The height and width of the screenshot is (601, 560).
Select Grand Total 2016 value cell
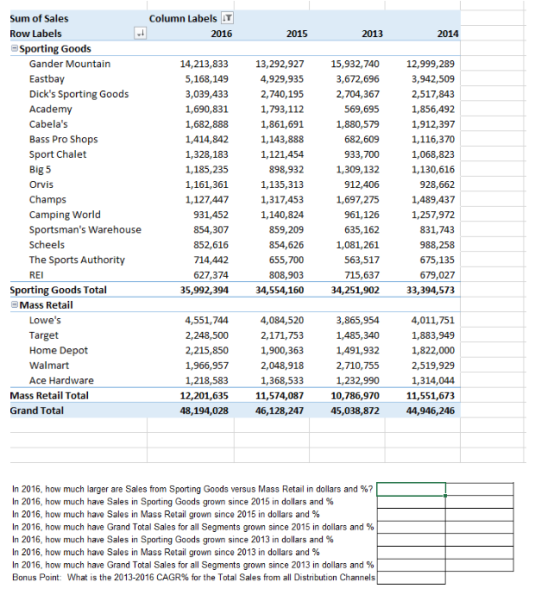[x=204, y=411]
